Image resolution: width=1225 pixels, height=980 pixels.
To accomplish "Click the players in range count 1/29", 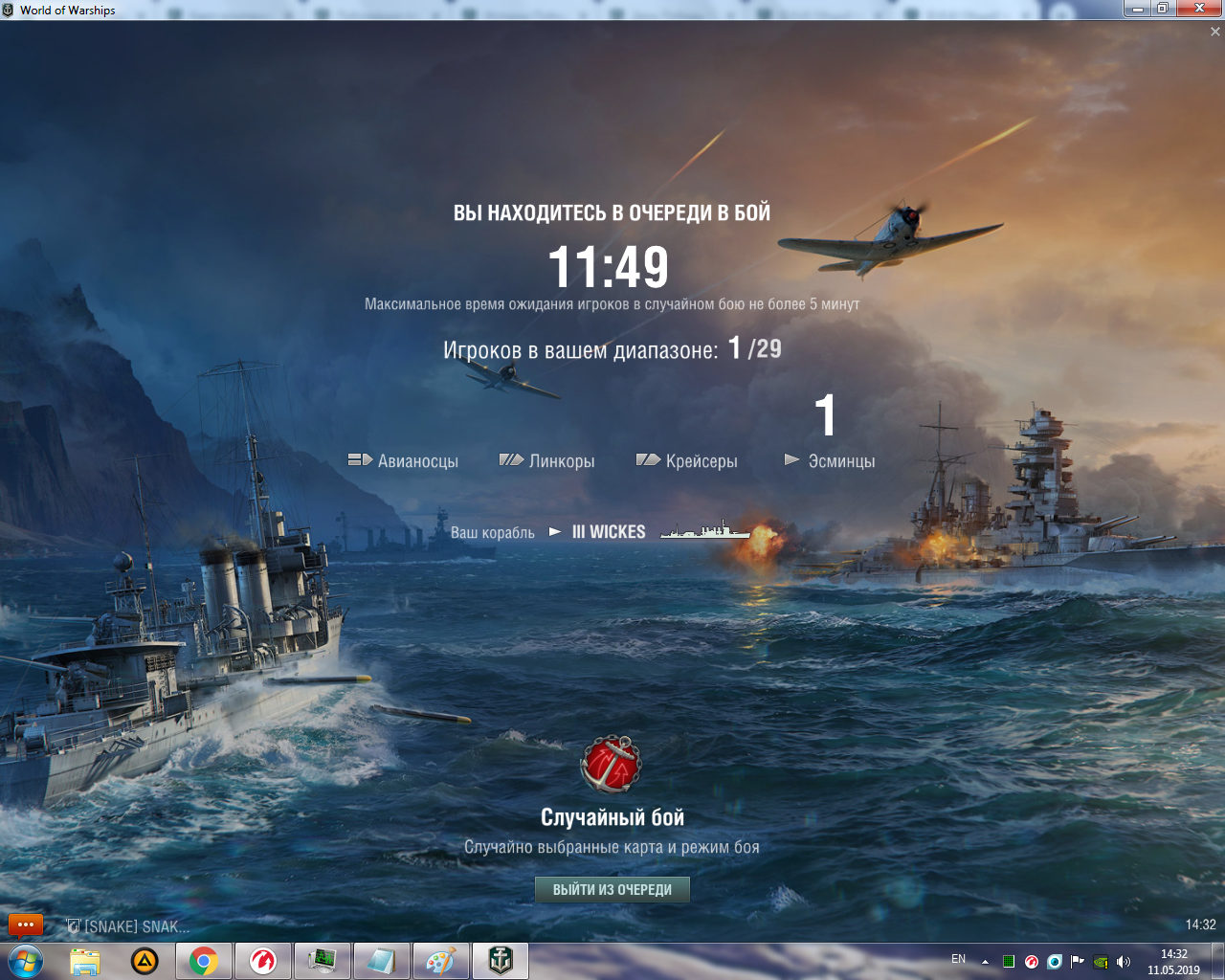I will tap(755, 348).
